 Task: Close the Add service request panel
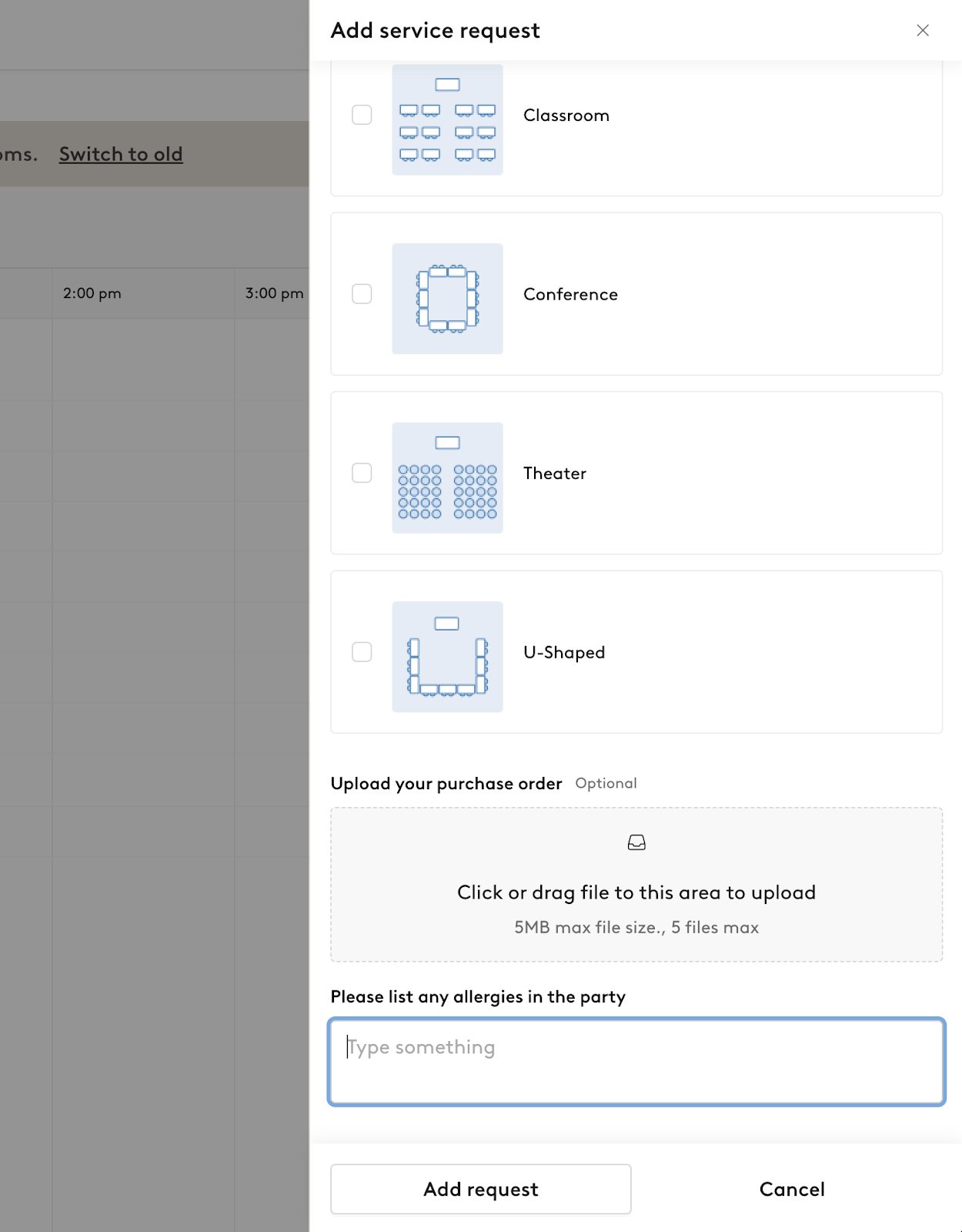[923, 30]
